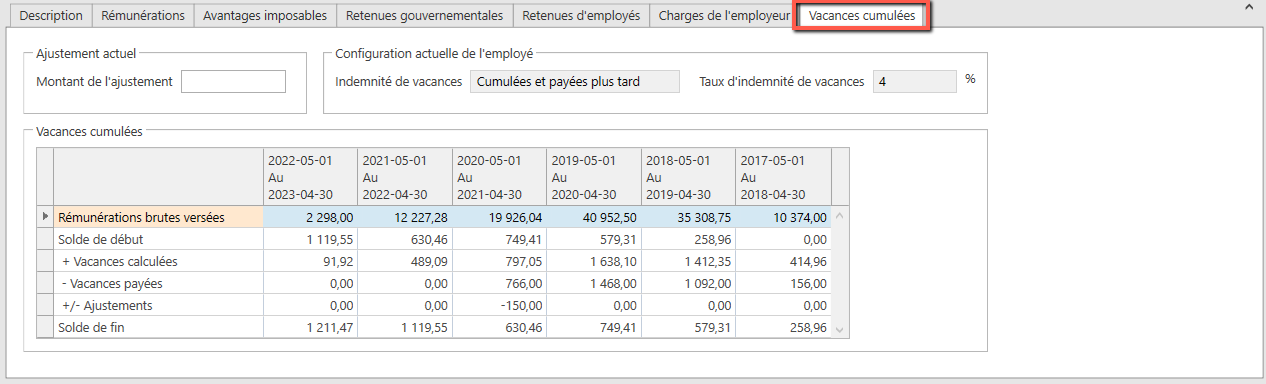1266x384 pixels.
Task: Click cell value 40 952,50
Action: click(x=594, y=217)
